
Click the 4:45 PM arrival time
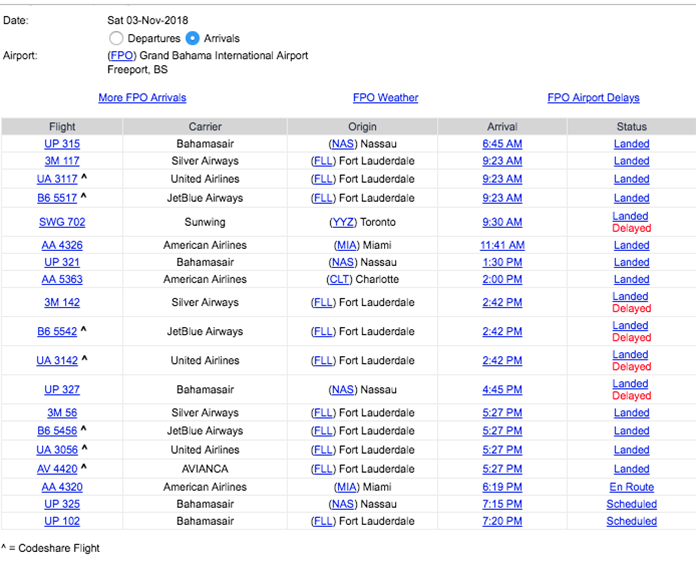click(502, 390)
